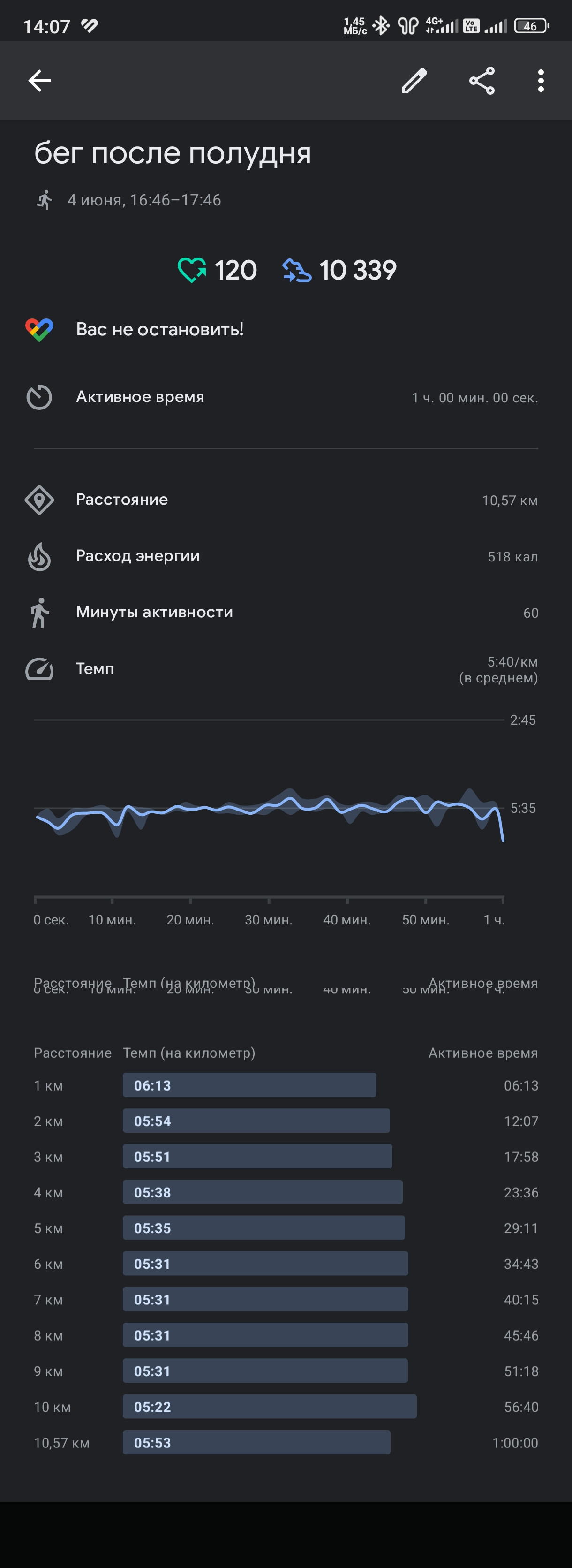Tap the blue steps shoe icon
The width and height of the screenshot is (572, 1568).
point(297,270)
